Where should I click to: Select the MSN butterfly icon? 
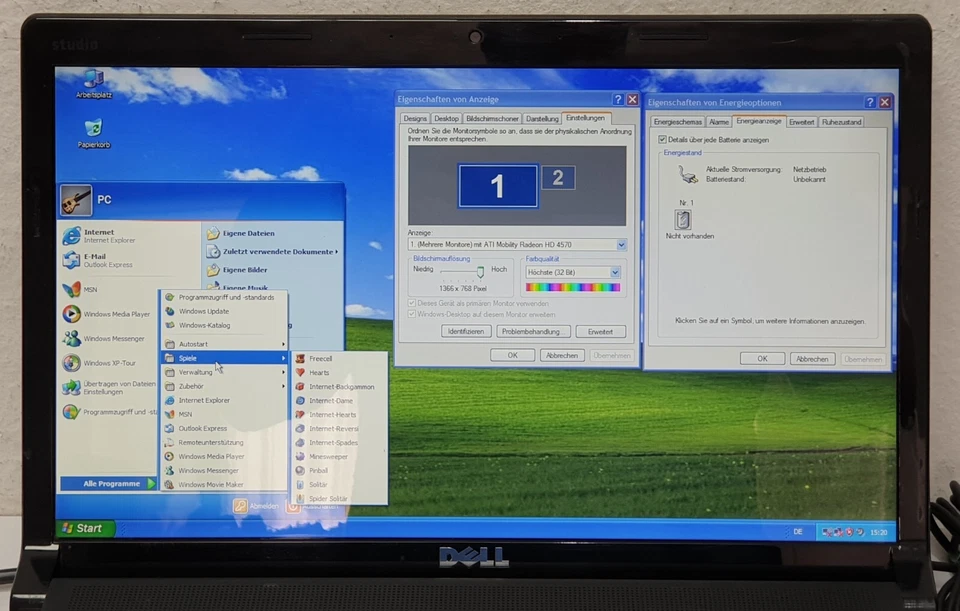pyautogui.click(x=70, y=288)
